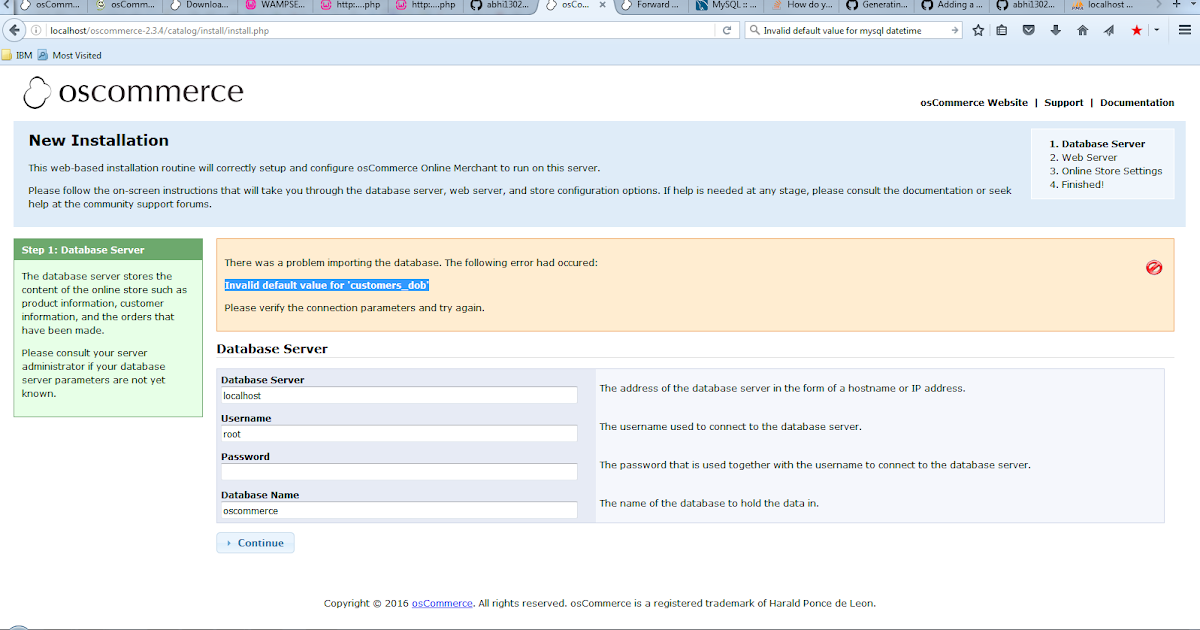Switch to the MySQL :: tab
Image resolution: width=1200 pixels, height=630 pixels.
tap(728, 5)
